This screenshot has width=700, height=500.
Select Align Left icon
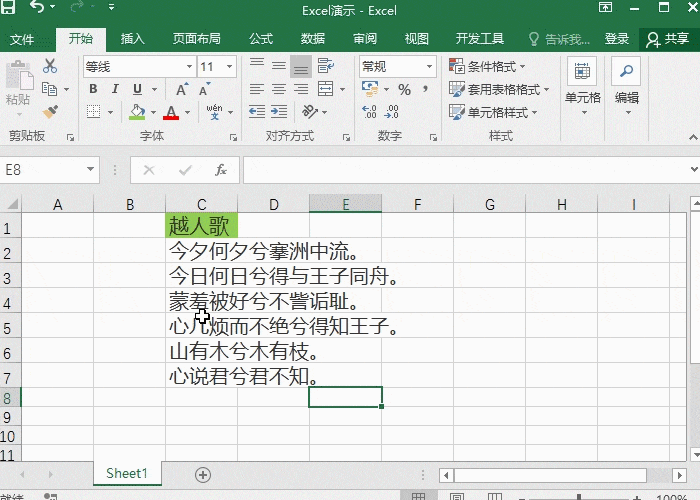pyautogui.click(x=257, y=89)
